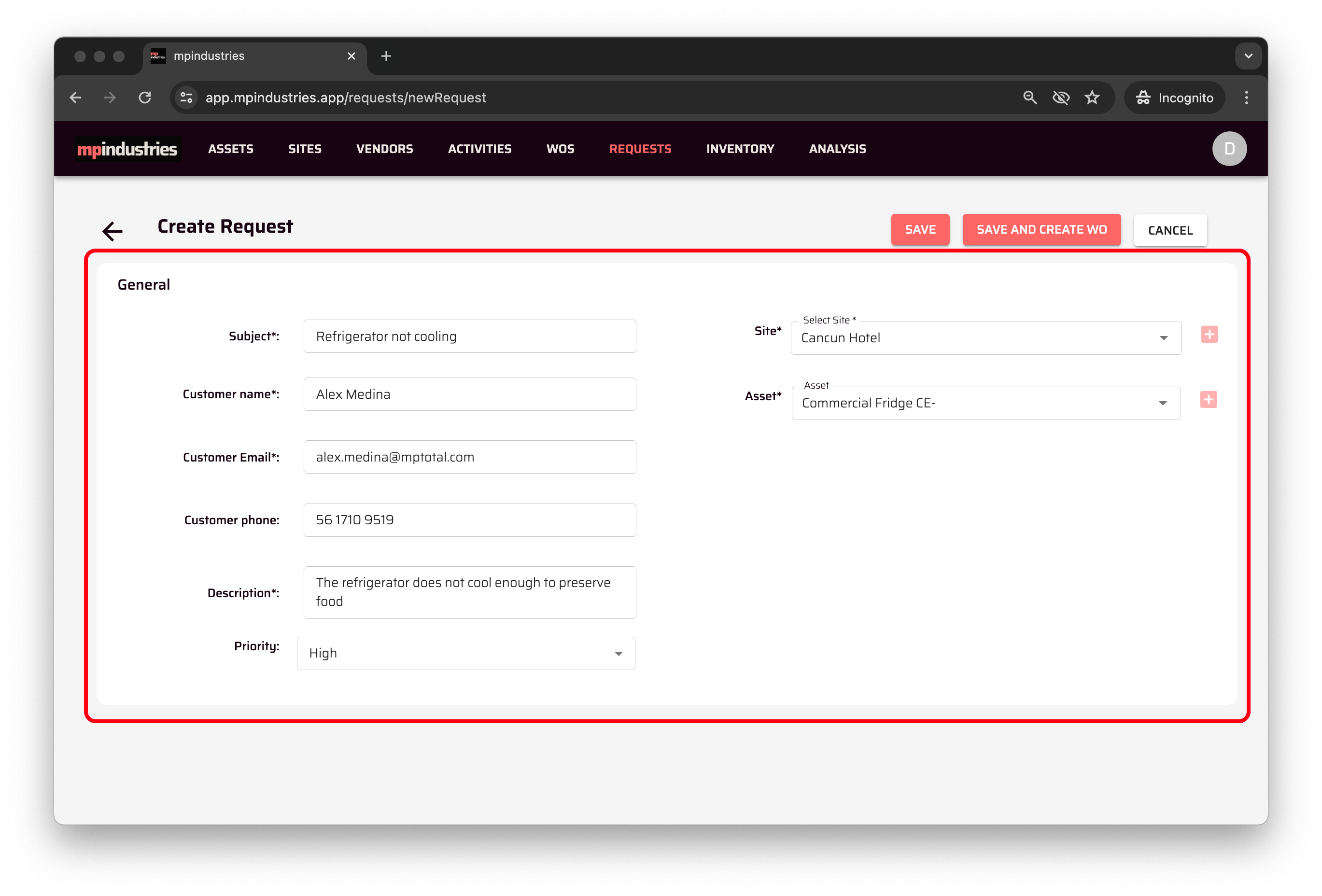Open the site information icon in address bar

point(186,98)
